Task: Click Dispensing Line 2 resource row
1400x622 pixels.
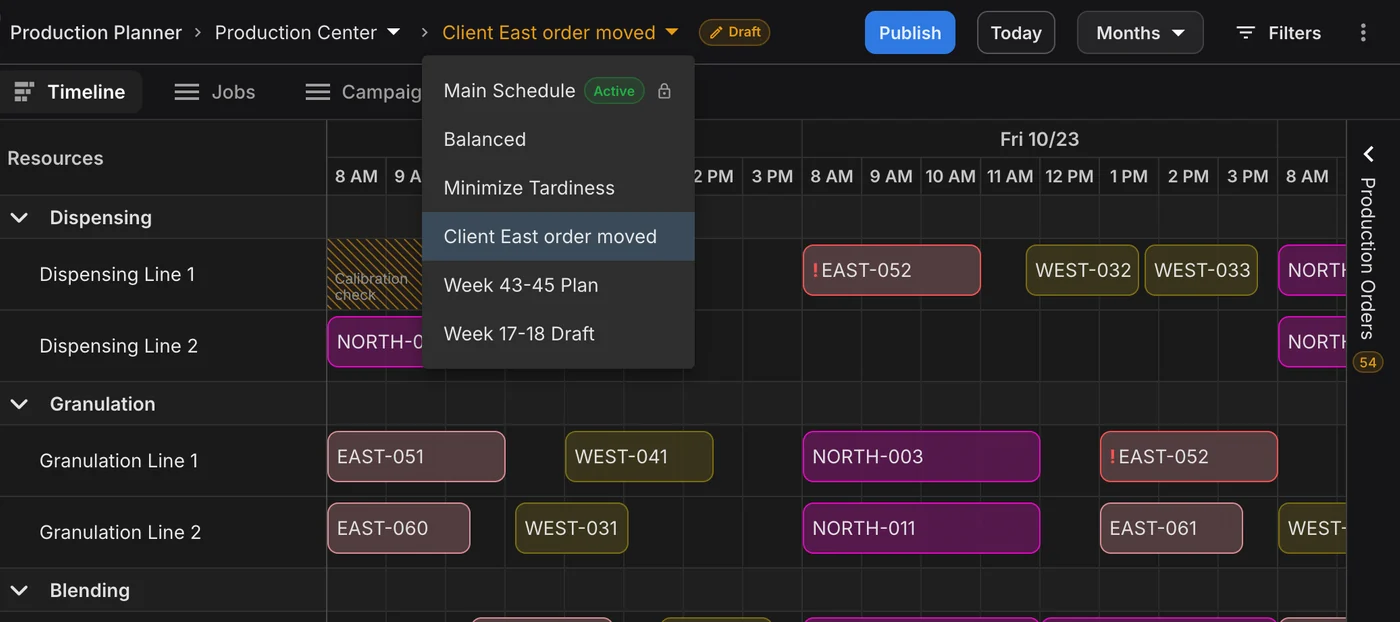Action: (x=163, y=346)
